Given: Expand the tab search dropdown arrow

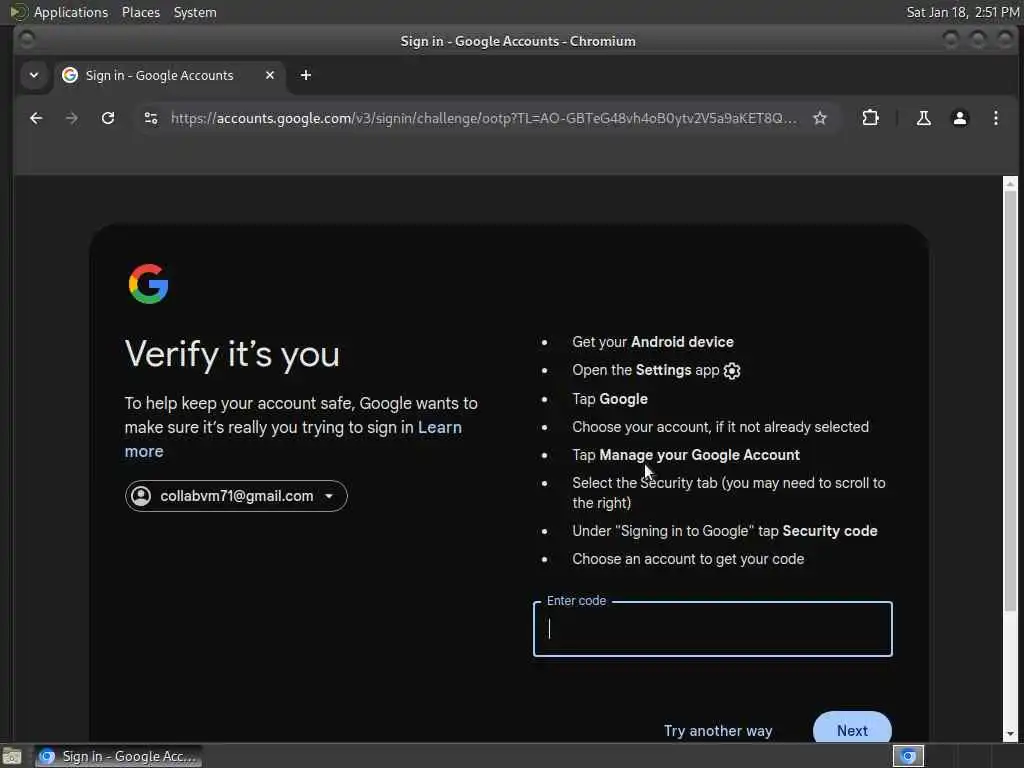Looking at the screenshot, I should tap(34, 75).
